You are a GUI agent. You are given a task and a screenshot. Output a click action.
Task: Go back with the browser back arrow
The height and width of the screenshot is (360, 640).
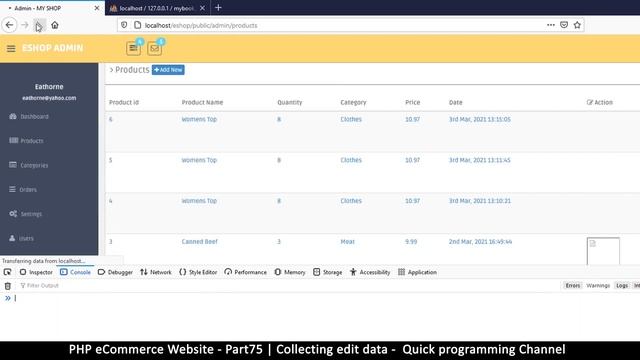point(9,25)
